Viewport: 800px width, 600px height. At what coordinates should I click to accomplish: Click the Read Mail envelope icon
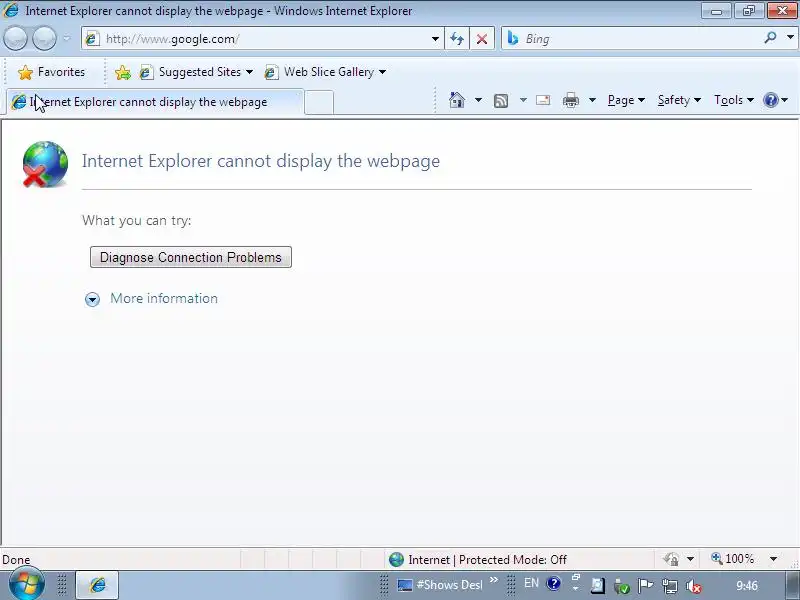point(543,100)
